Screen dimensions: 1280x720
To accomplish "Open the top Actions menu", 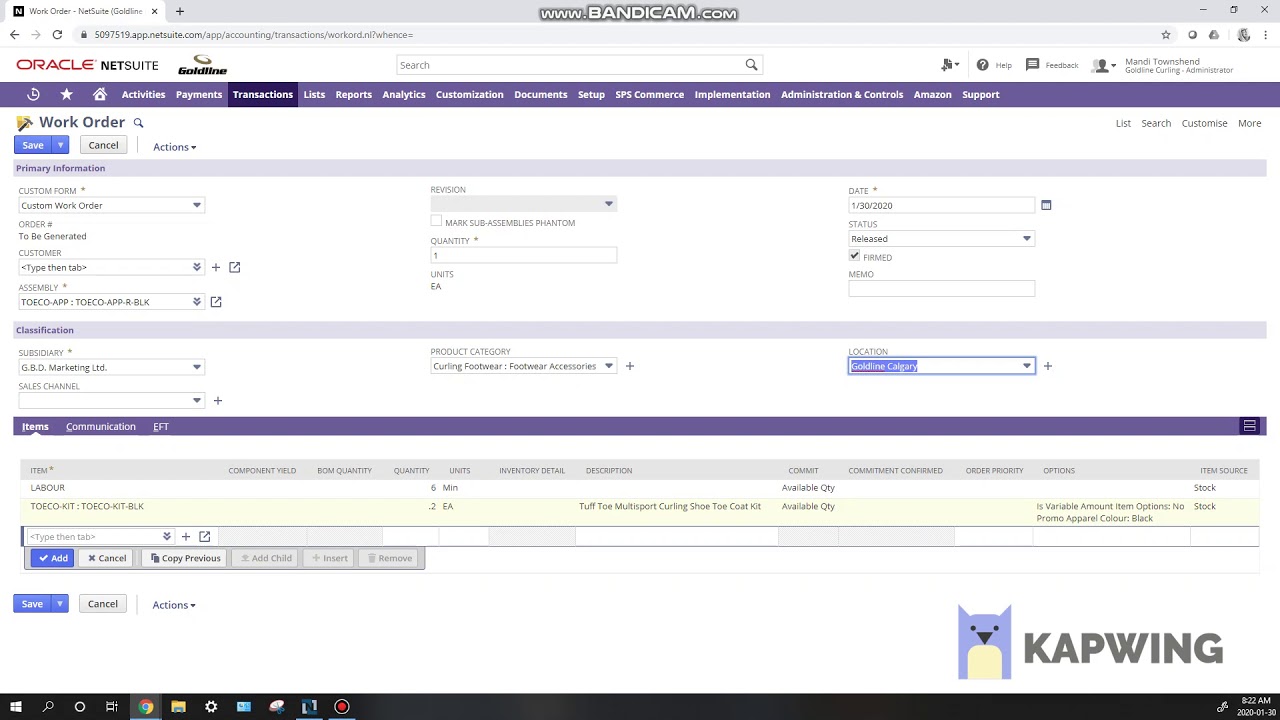I will (x=174, y=147).
